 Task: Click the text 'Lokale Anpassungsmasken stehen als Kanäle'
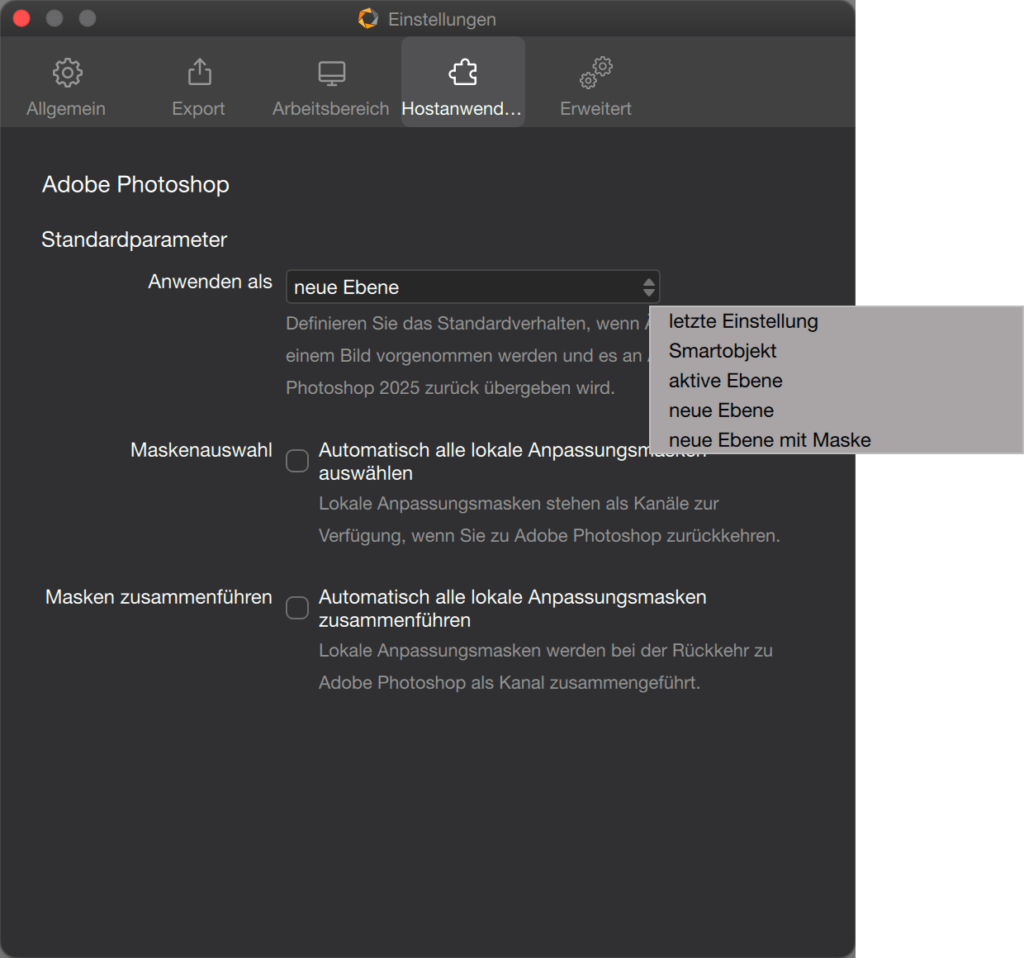tap(549, 520)
